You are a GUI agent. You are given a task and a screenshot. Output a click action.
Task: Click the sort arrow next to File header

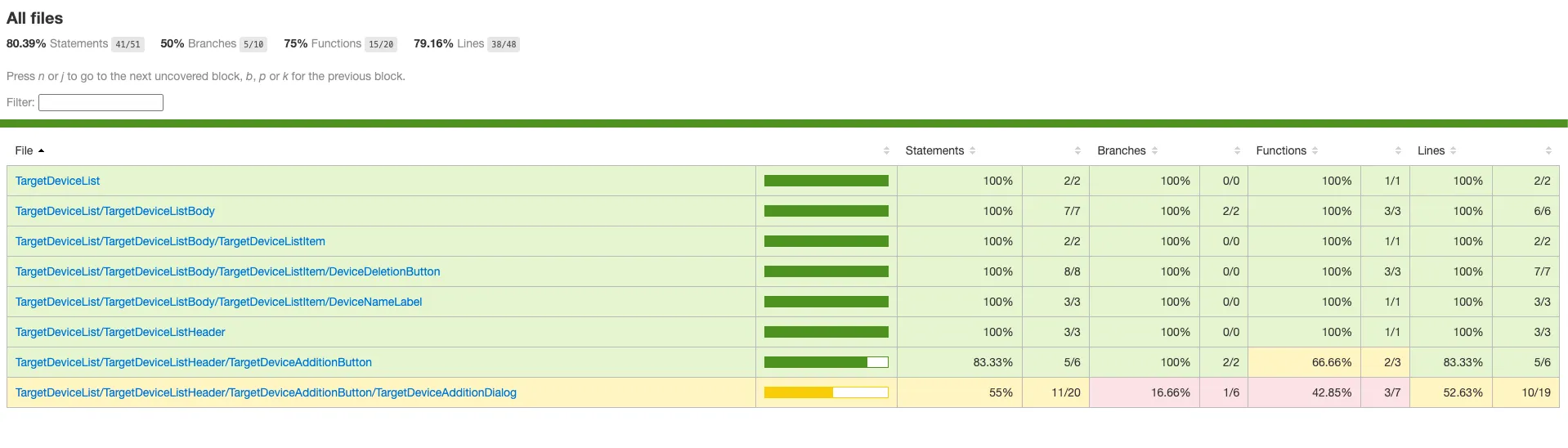pos(42,151)
